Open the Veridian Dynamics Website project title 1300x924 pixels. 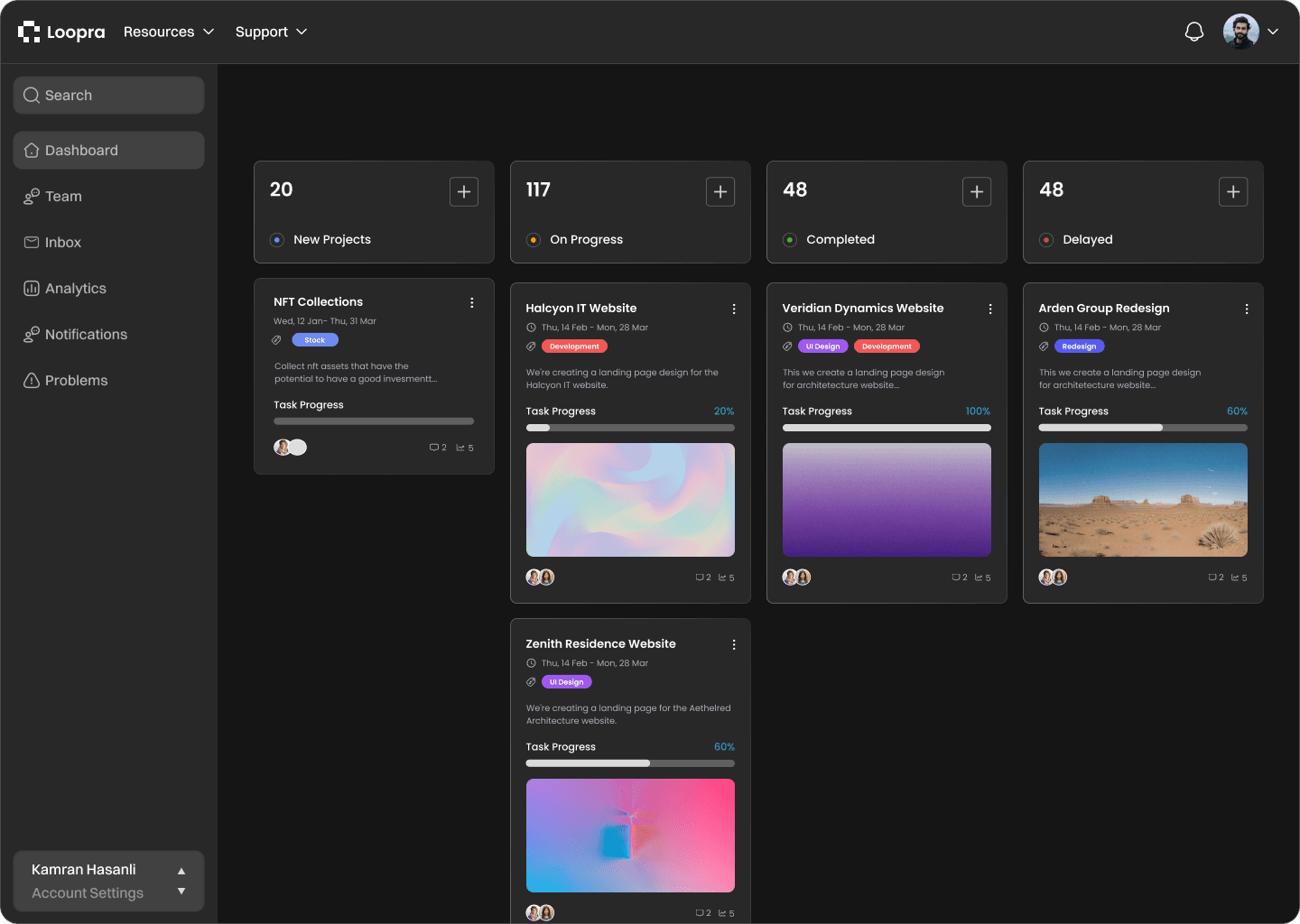863,308
